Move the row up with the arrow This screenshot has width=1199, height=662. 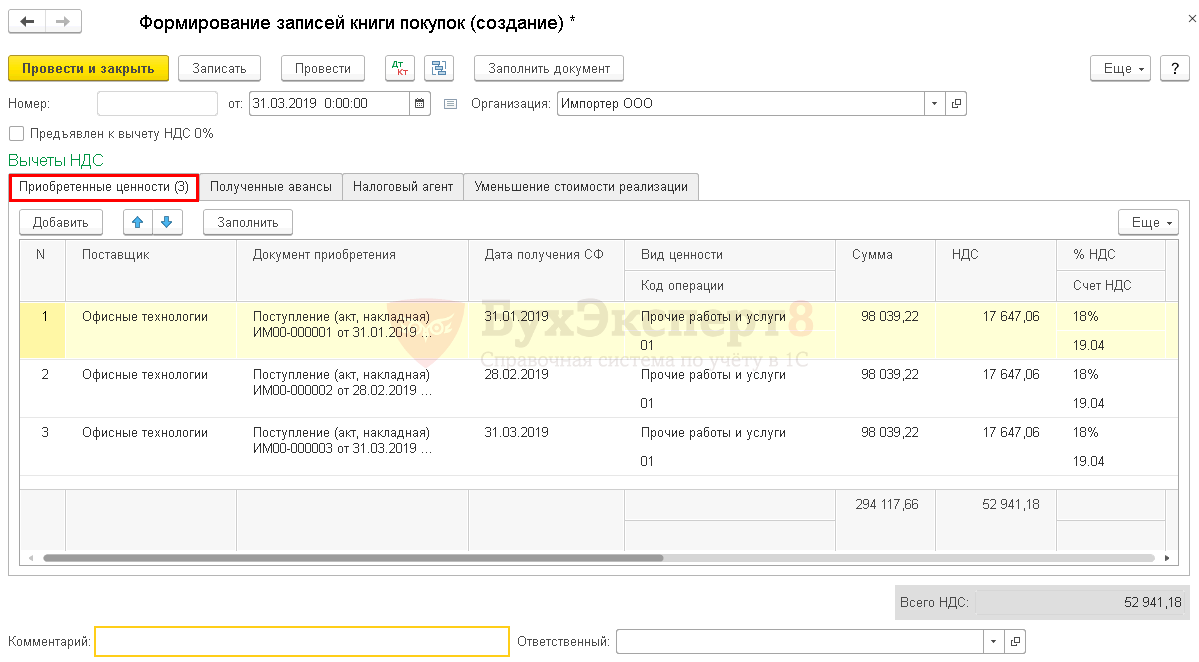[x=138, y=222]
